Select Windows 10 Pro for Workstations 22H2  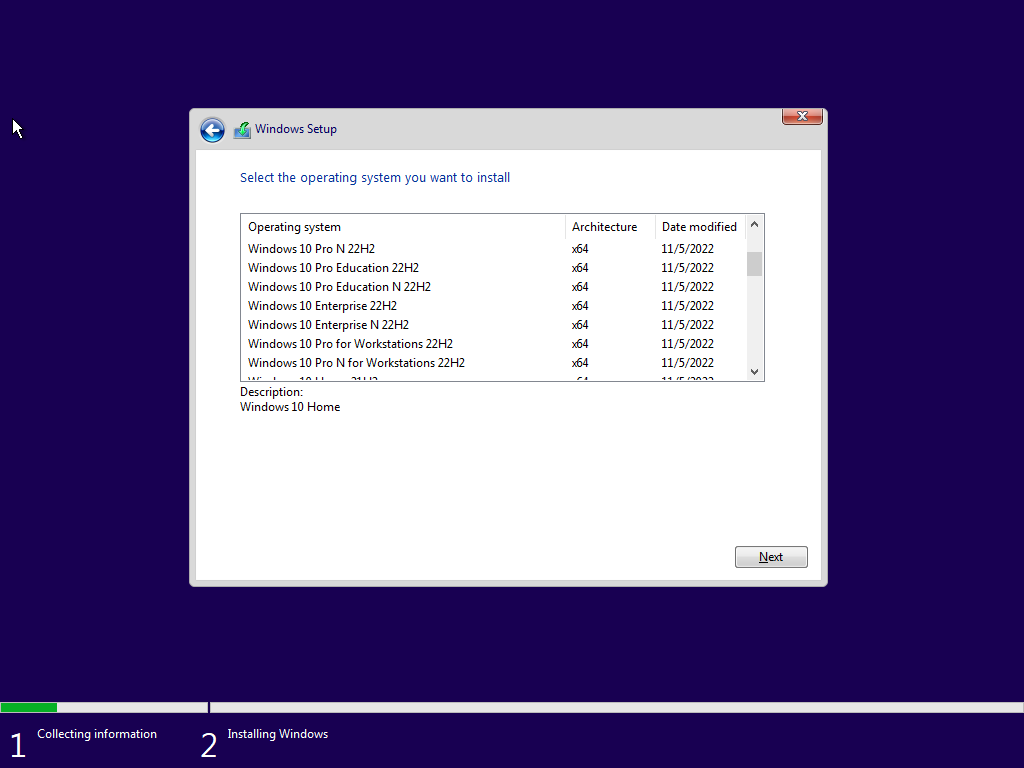click(493, 344)
